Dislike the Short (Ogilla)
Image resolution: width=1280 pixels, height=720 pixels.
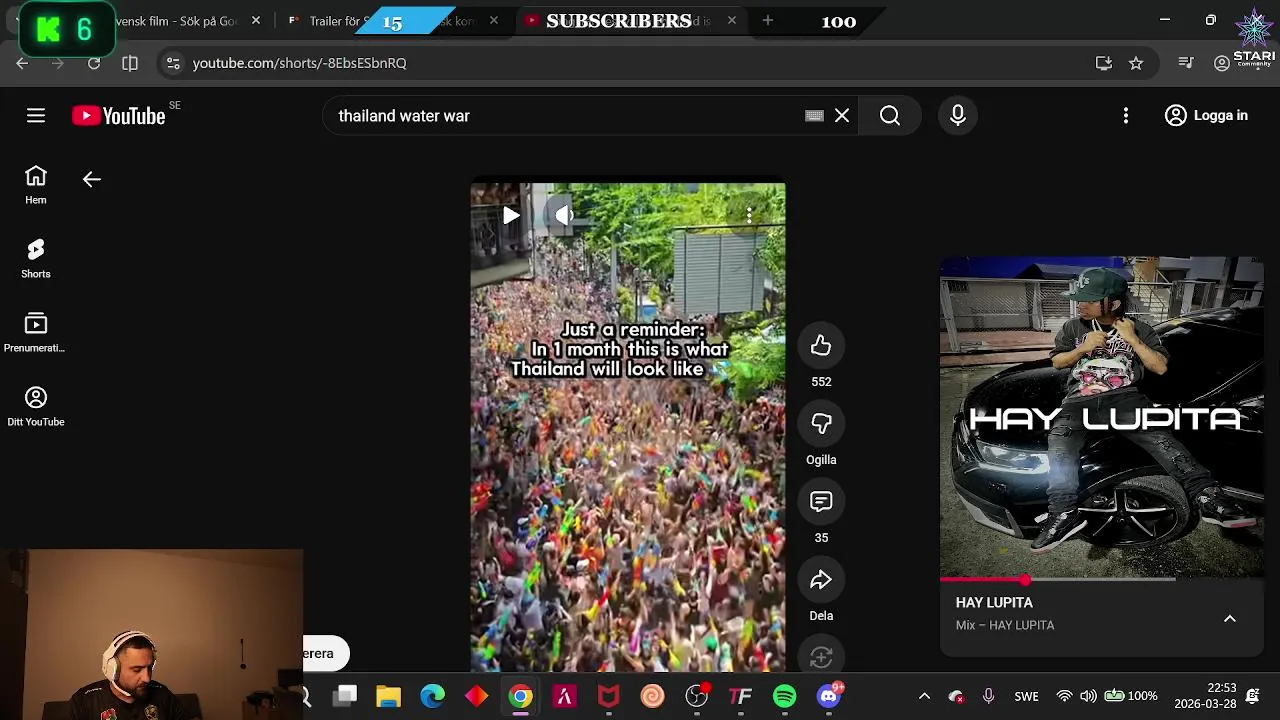(x=821, y=424)
